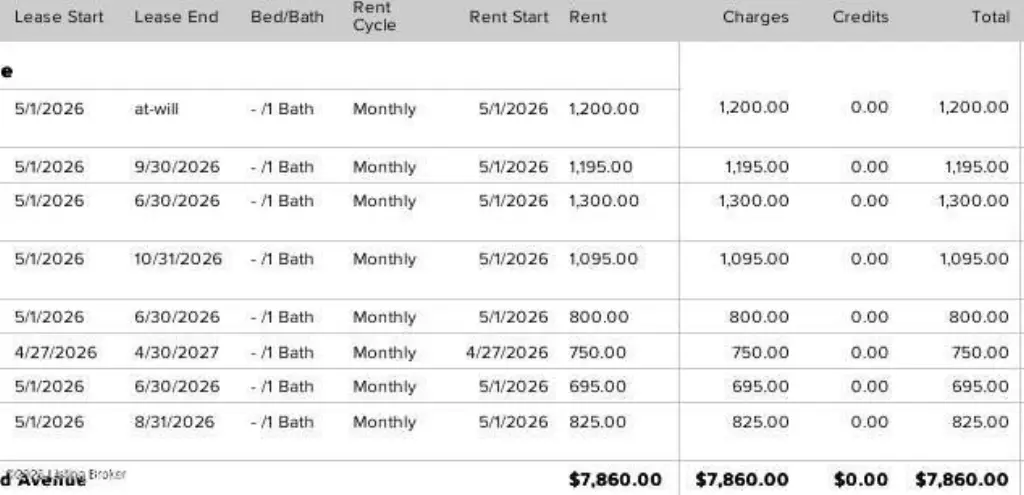
Task: Select the 8/31/2026 lease end date
Action: coord(174,422)
